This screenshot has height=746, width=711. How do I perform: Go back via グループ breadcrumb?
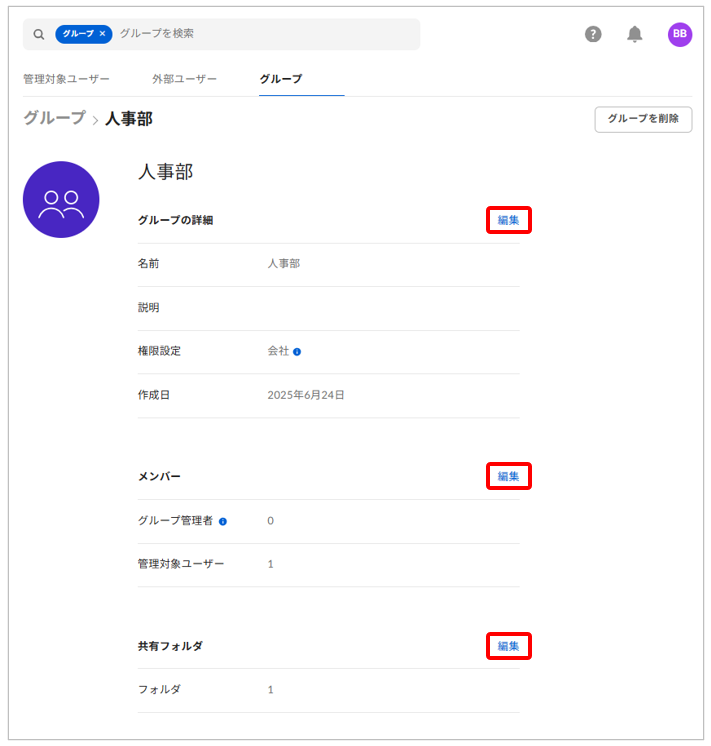click(x=54, y=118)
